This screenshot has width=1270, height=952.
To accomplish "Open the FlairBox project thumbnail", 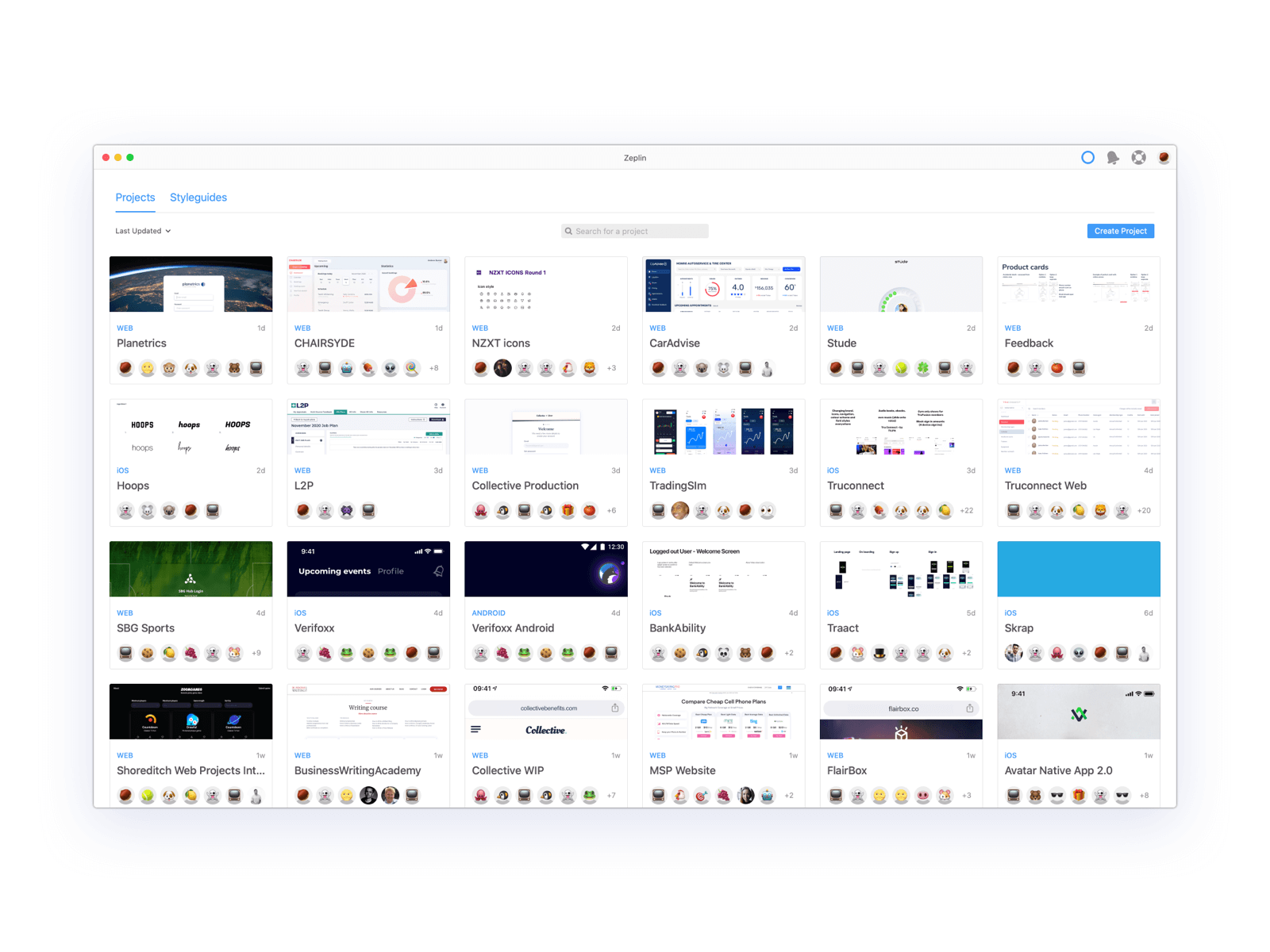I will (x=901, y=712).
